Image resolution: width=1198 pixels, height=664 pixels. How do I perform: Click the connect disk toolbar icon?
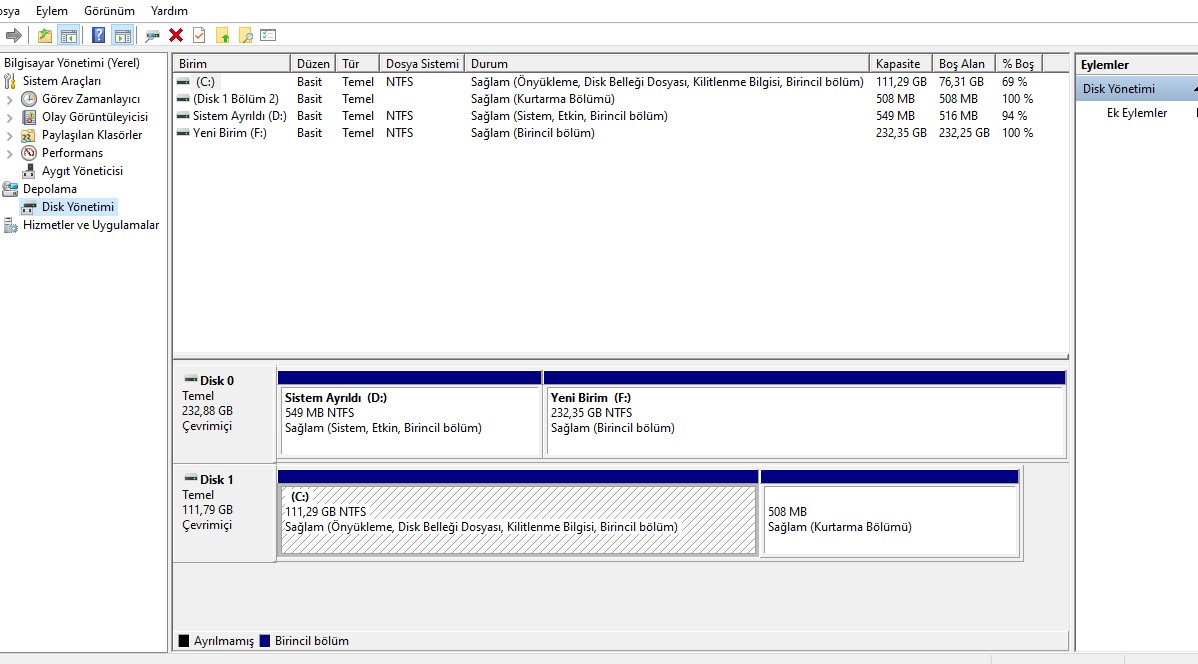click(x=152, y=36)
